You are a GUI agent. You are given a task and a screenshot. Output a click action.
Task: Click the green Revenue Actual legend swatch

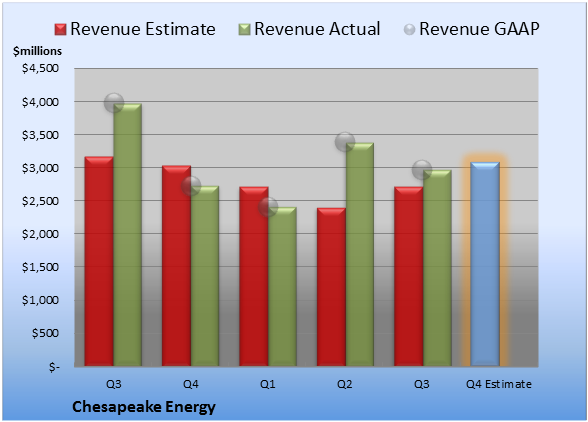(x=244, y=30)
